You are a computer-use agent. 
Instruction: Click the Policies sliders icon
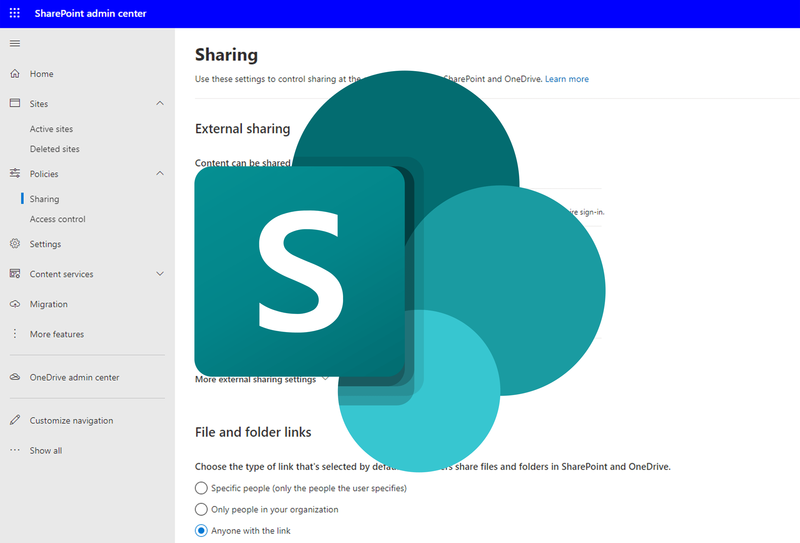pyautogui.click(x=15, y=174)
